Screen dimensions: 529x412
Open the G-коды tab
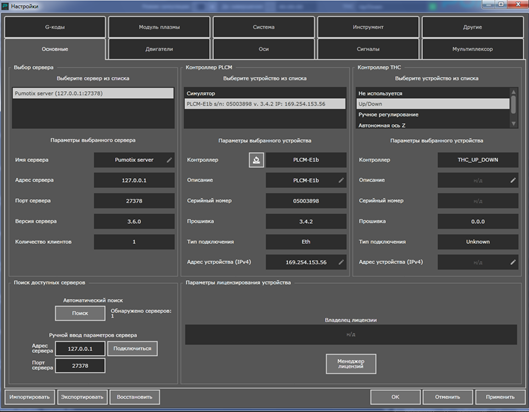pyautogui.click(x=55, y=27)
